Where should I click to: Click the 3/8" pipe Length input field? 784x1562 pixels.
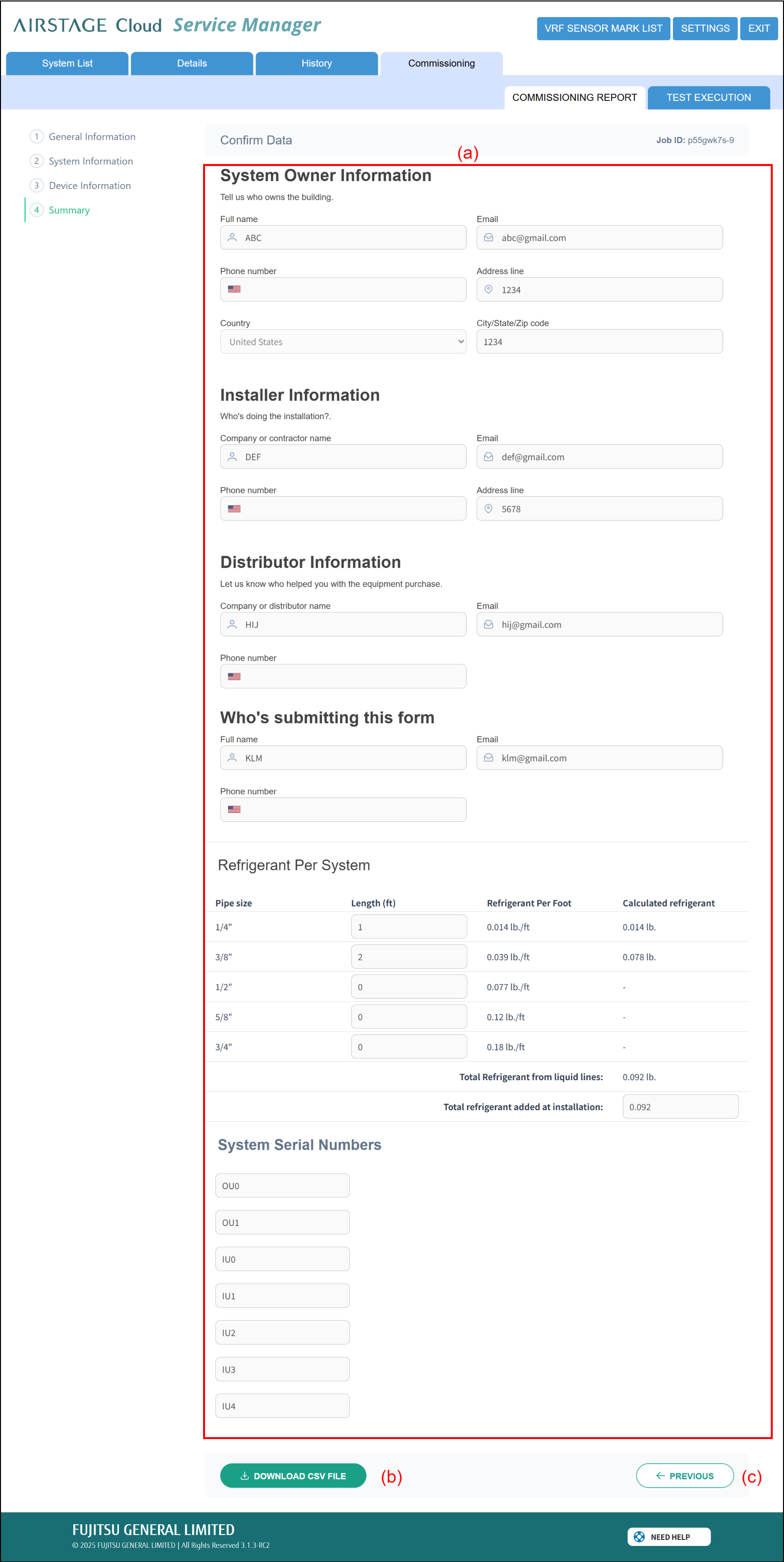[x=409, y=957]
